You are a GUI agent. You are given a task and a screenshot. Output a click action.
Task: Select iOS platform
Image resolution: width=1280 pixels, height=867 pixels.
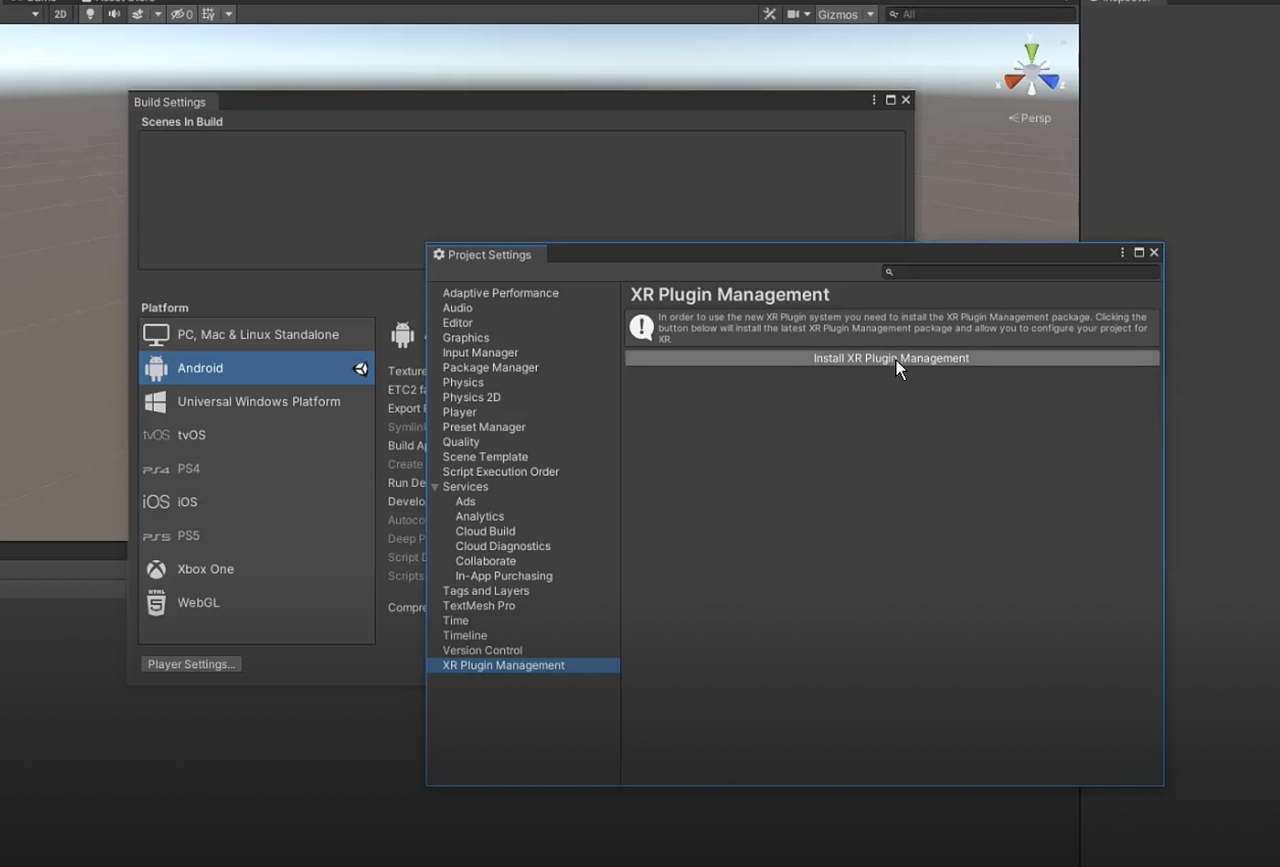(x=257, y=502)
